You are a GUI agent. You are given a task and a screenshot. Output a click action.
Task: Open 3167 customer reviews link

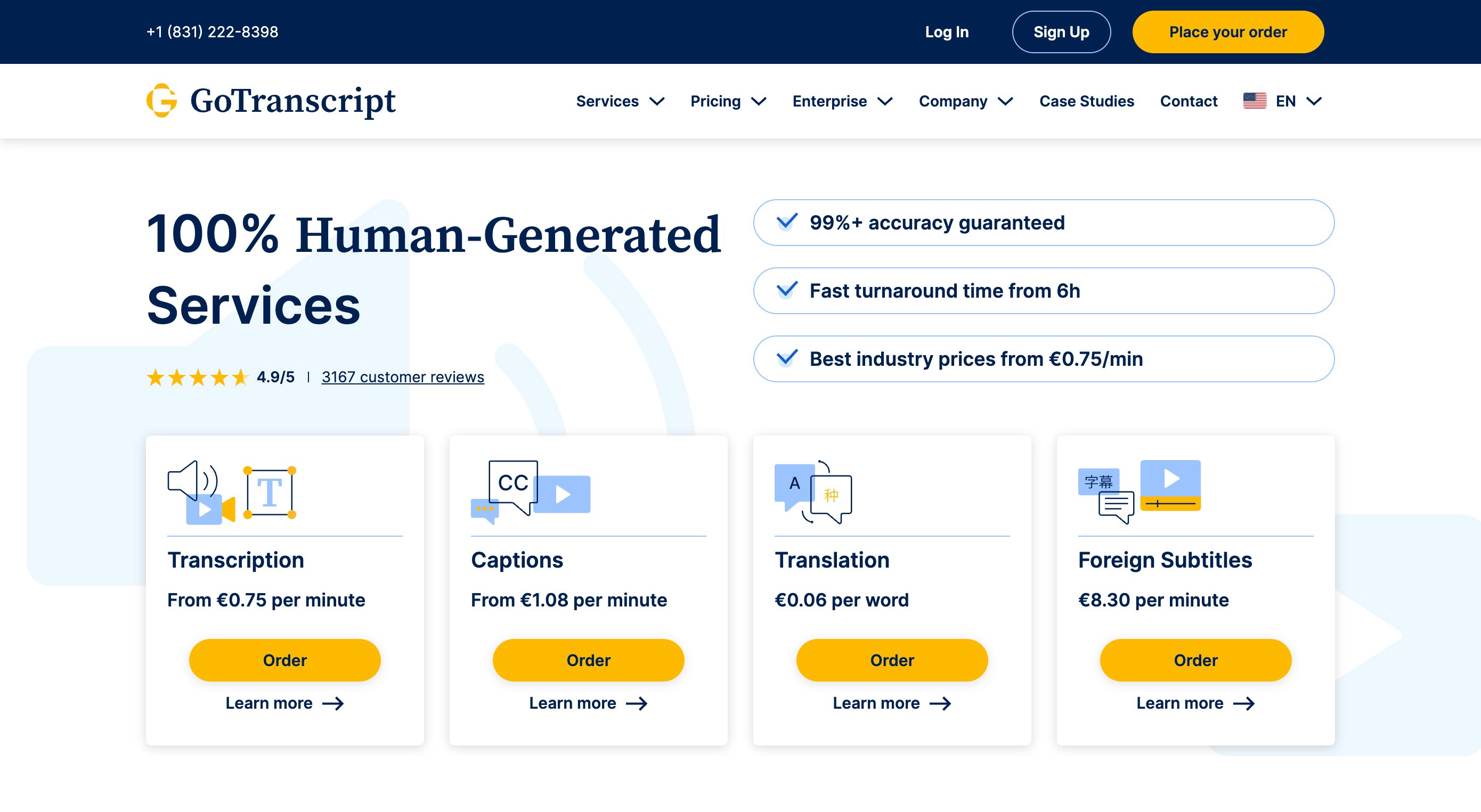[402, 377]
